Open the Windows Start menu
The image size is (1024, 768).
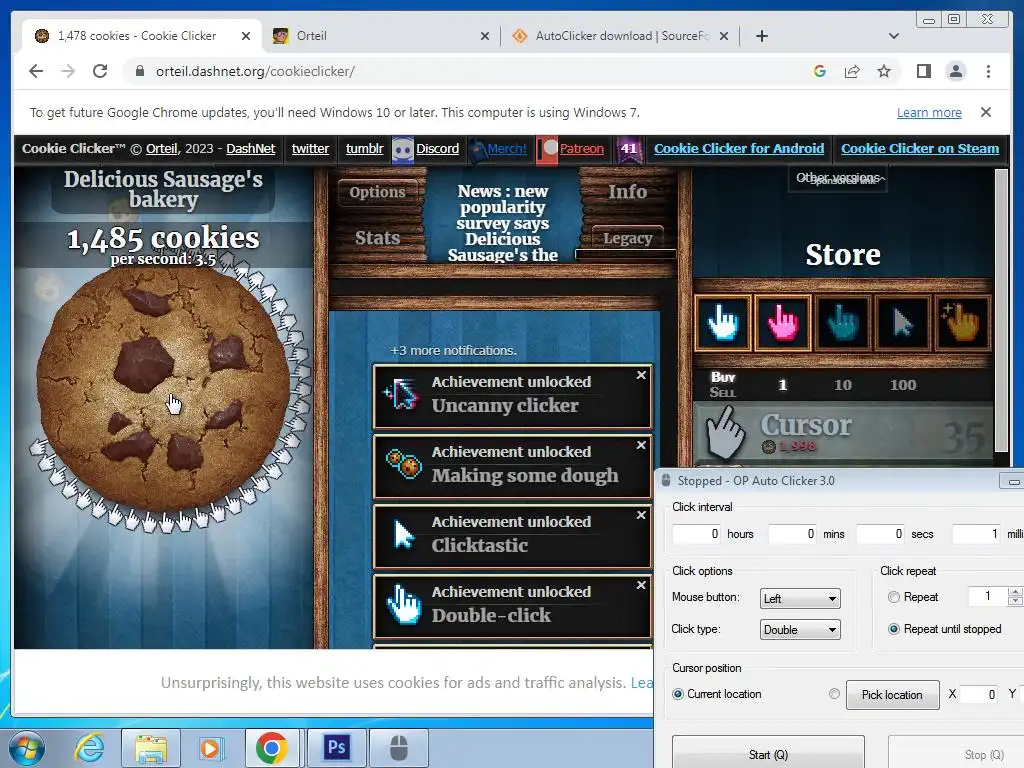(x=27, y=748)
